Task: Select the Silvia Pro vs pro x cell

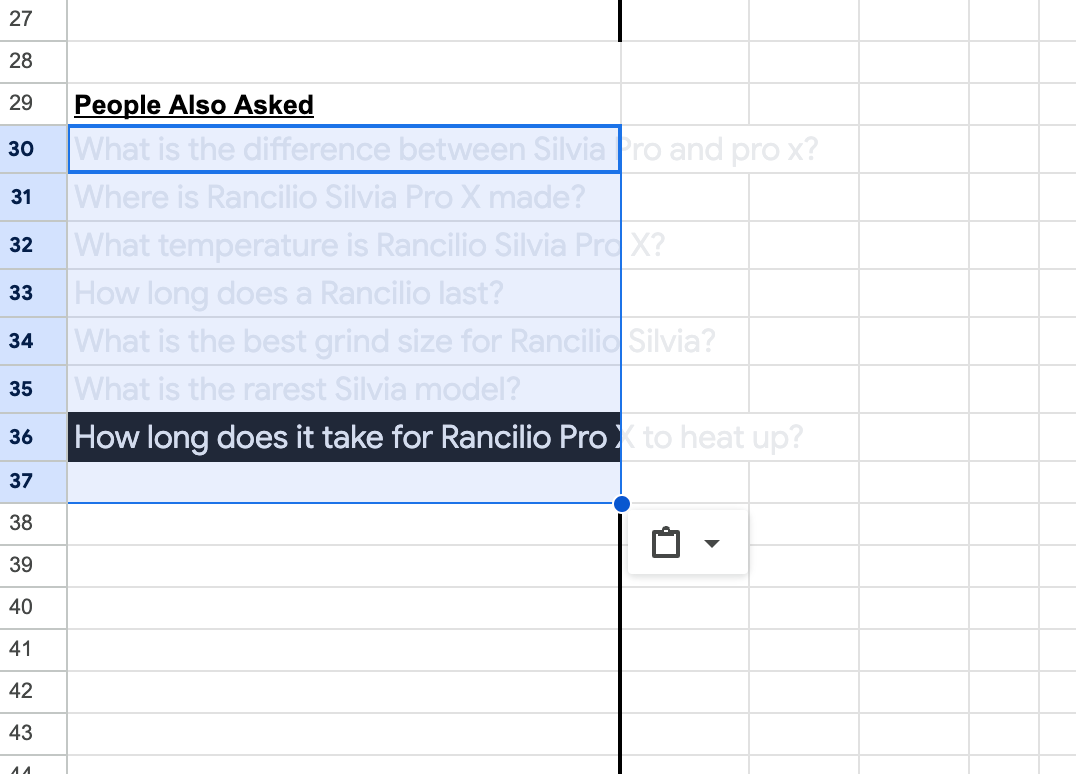Action: (x=344, y=149)
